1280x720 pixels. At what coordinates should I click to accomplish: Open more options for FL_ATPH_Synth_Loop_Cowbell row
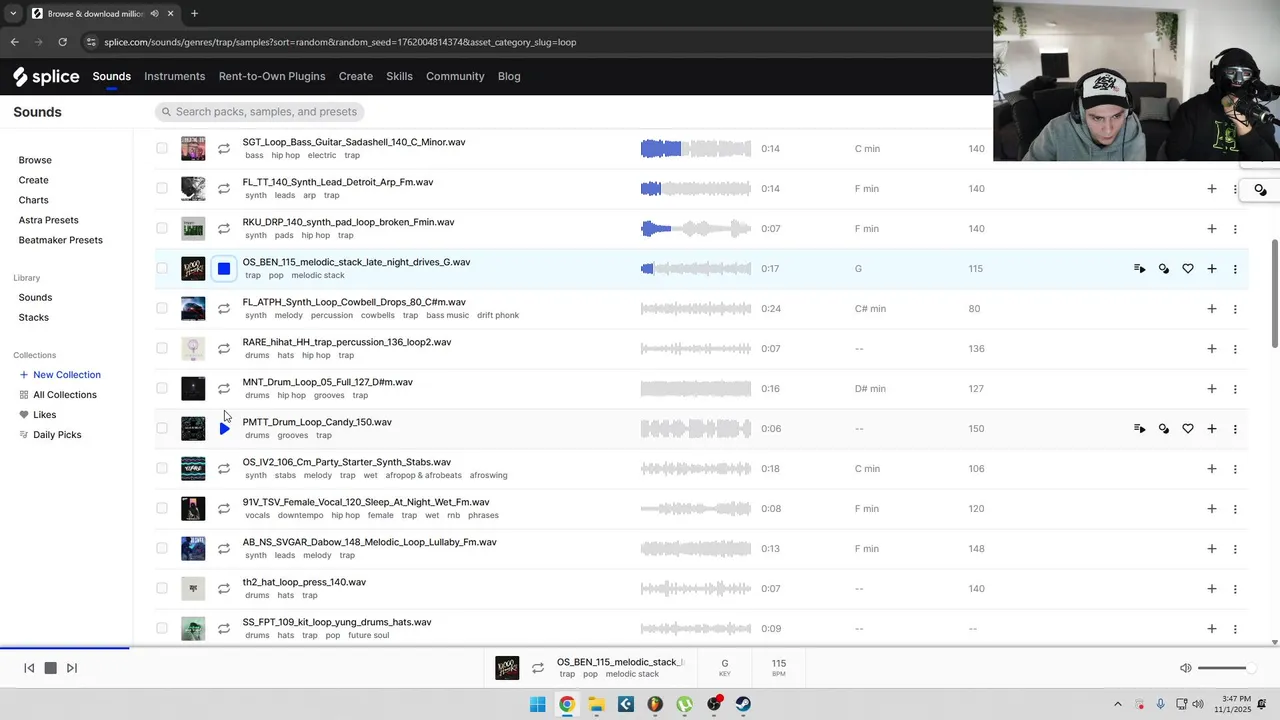1235,308
